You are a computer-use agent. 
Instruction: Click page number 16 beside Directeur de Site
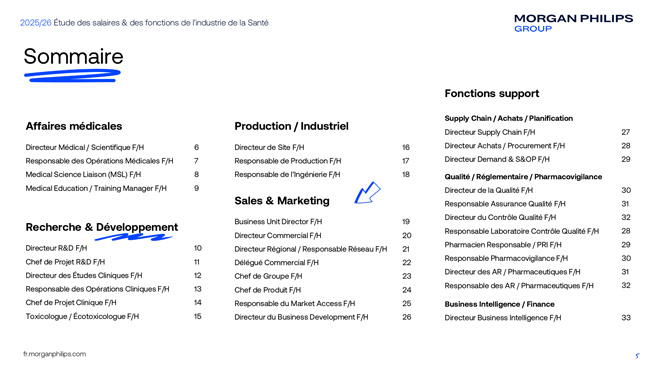[406, 147]
